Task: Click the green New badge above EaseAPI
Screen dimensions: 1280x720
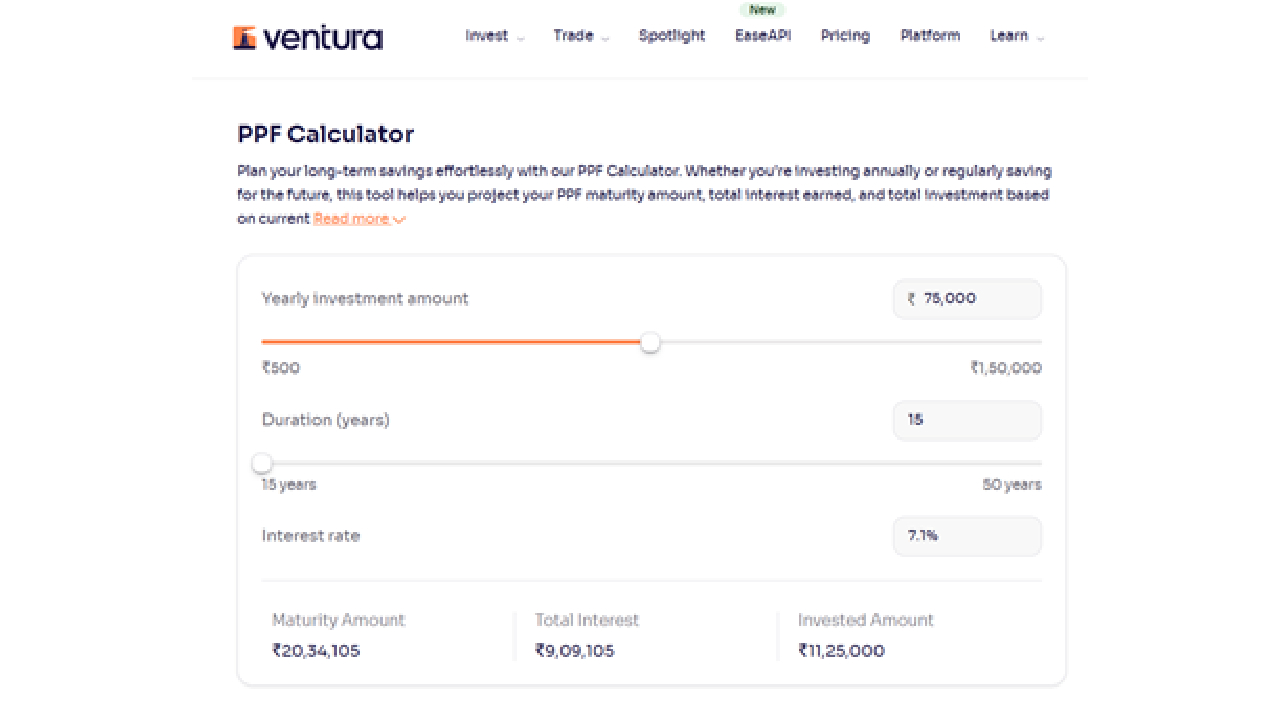Action: [762, 10]
